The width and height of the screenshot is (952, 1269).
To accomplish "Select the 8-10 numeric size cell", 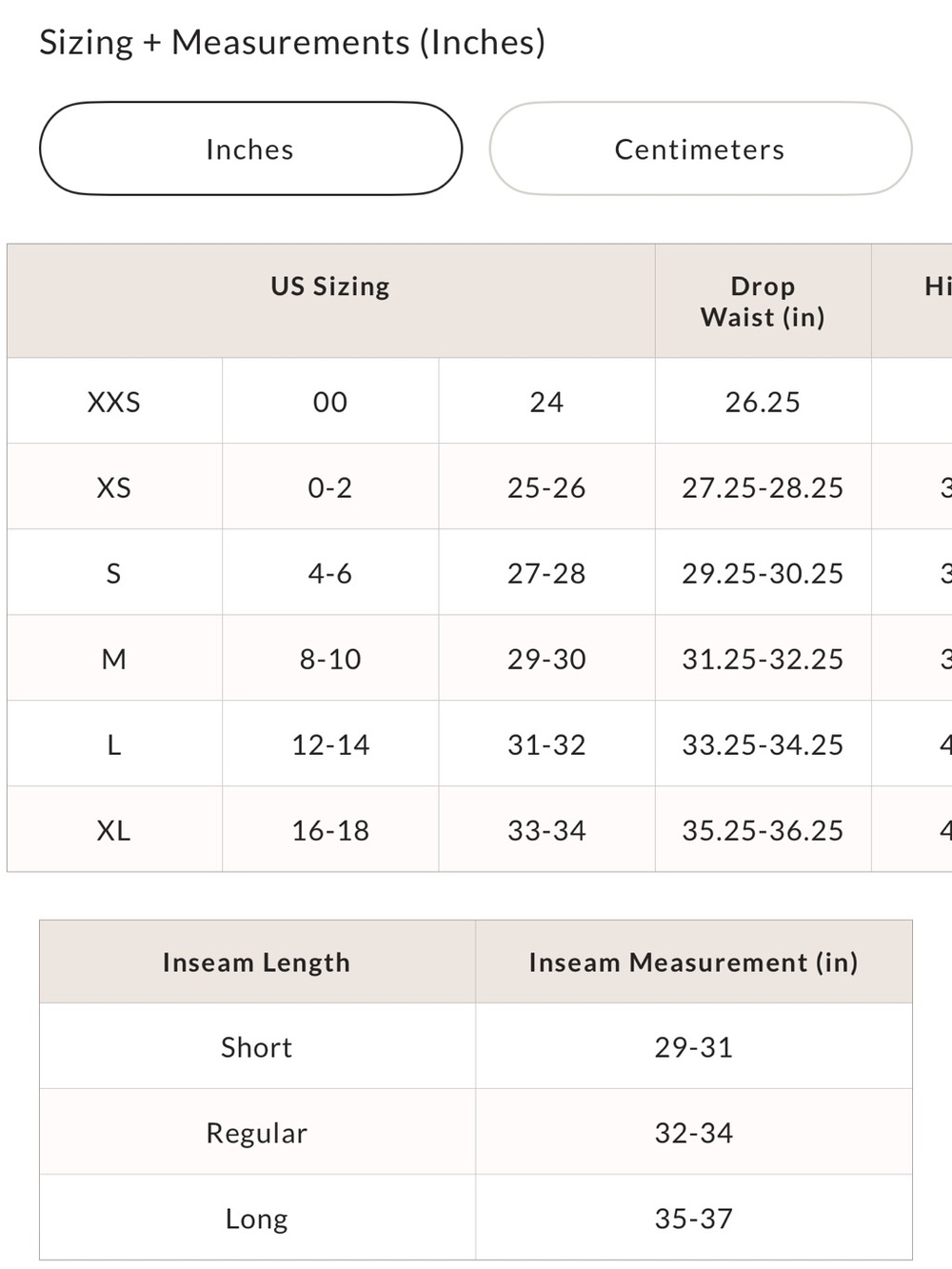I will [x=330, y=659].
